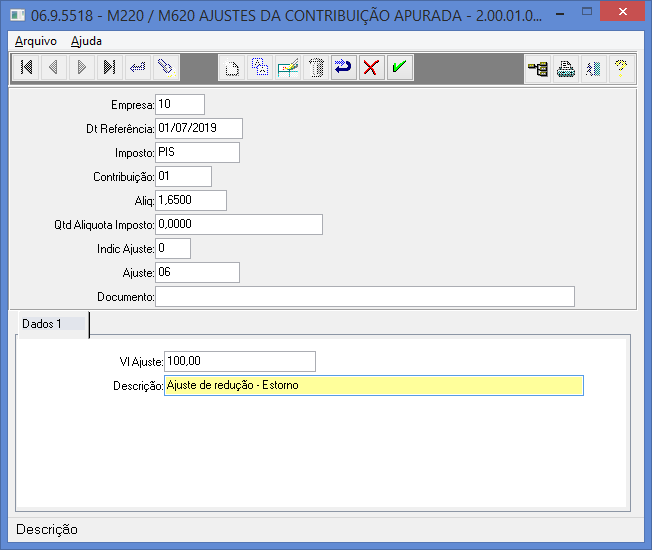Go to the first record
This screenshot has width=652, height=550.
pos(26,67)
